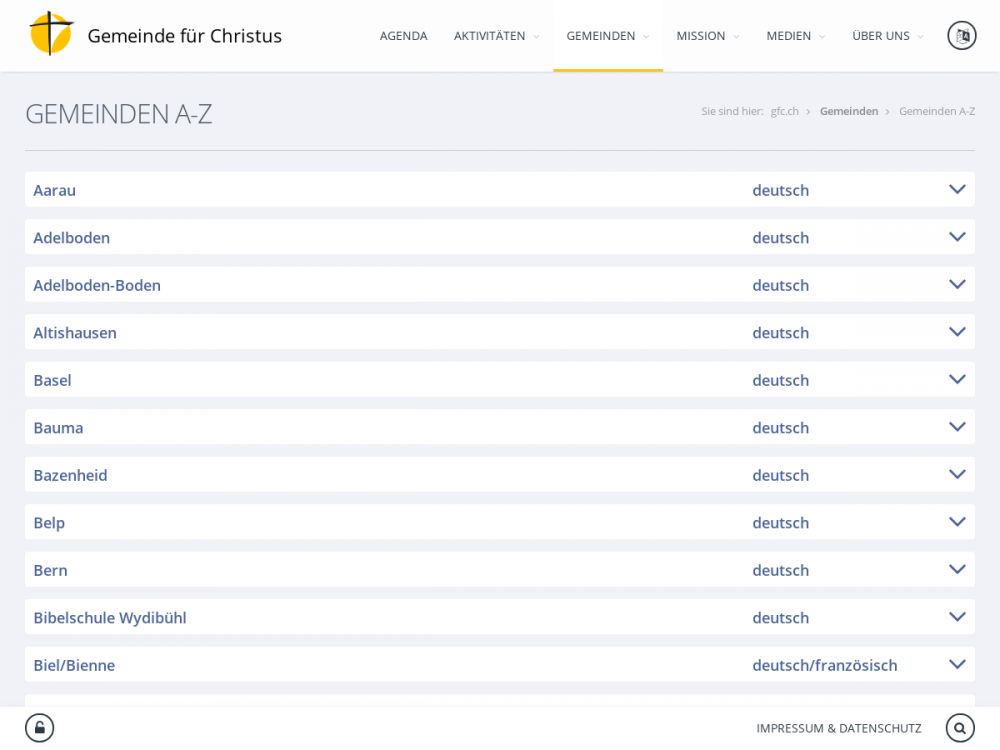
Task: Go to the Agenda menu item
Action: click(x=403, y=36)
